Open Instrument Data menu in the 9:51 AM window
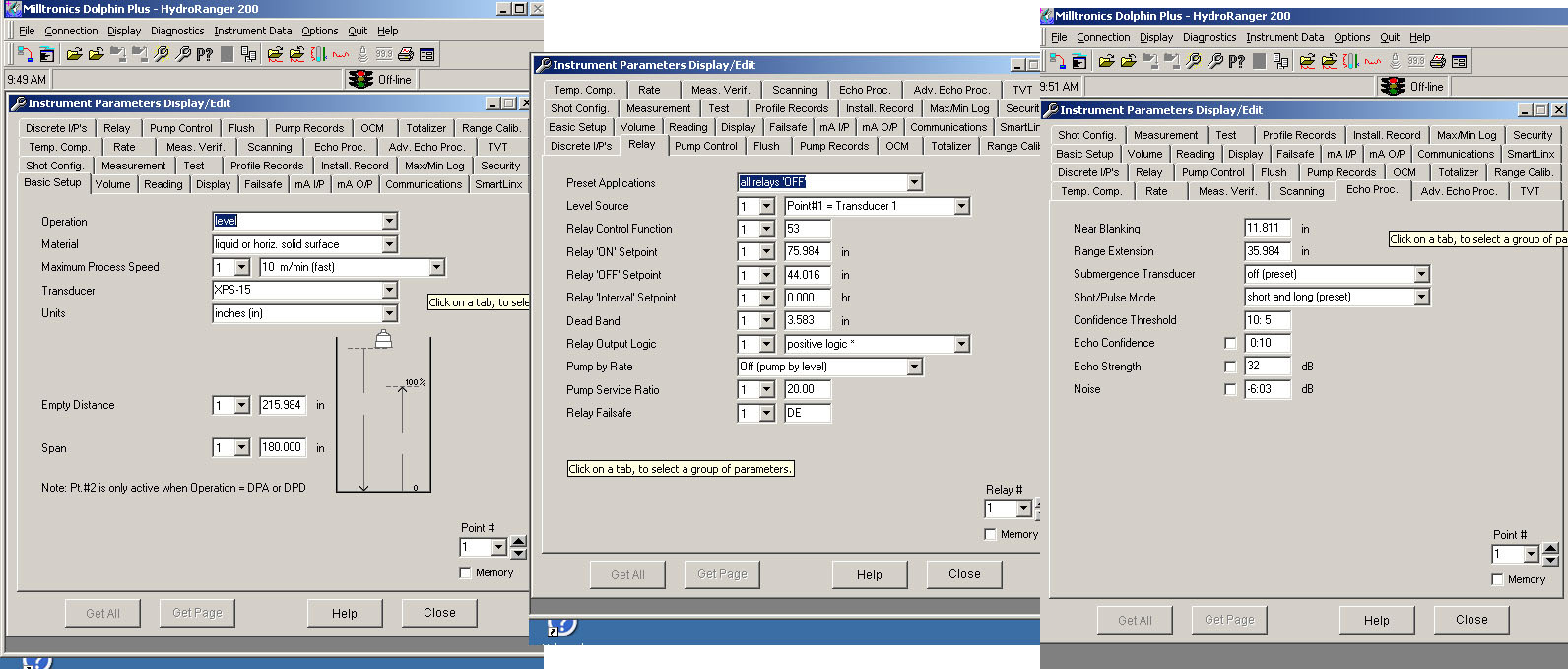The width and height of the screenshot is (1568, 669). click(x=1284, y=37)
